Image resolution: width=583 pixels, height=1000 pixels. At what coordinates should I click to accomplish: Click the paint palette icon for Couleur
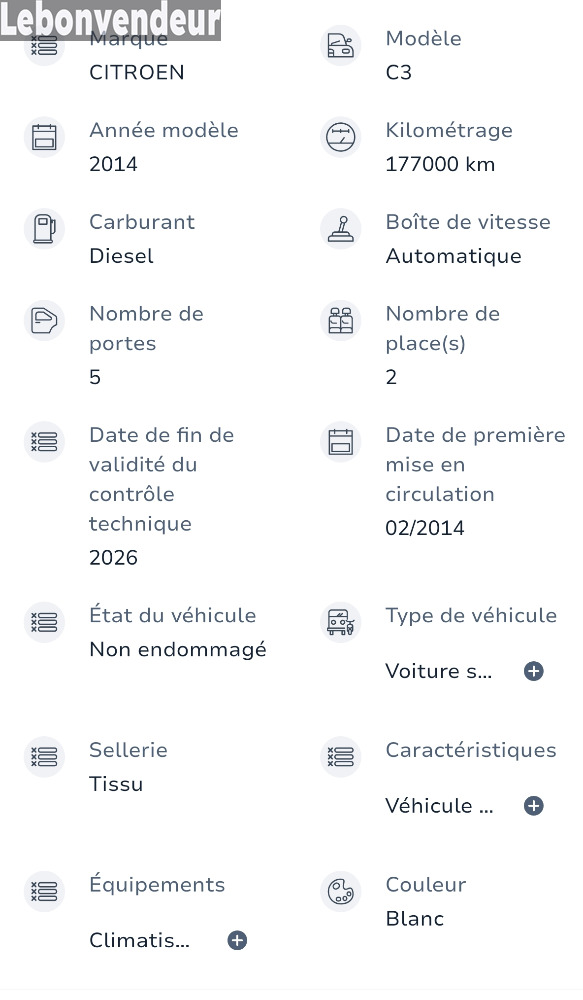[x=341, y=892]
